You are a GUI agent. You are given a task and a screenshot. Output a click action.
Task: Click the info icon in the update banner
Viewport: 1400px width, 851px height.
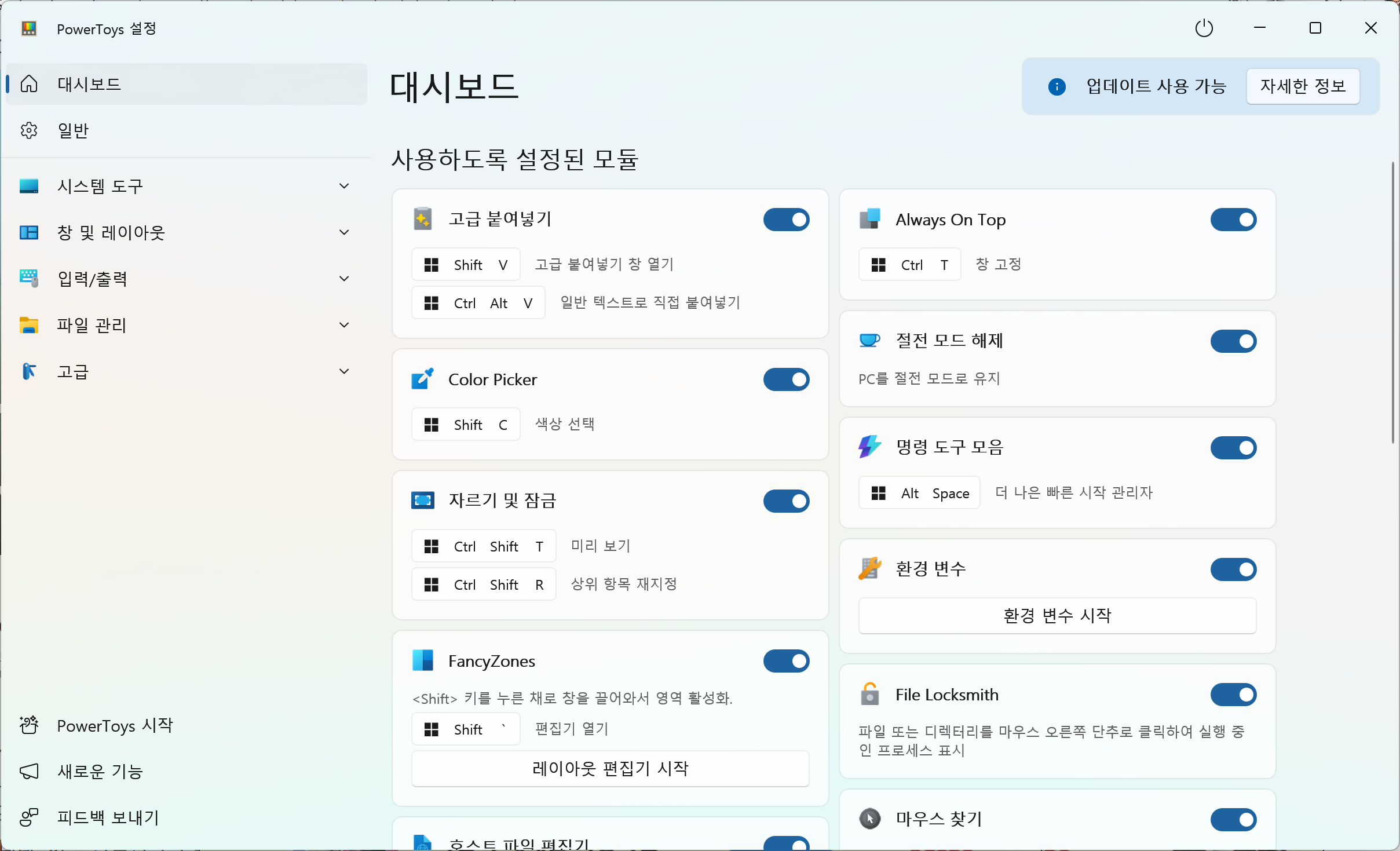tap(1057, 86)
